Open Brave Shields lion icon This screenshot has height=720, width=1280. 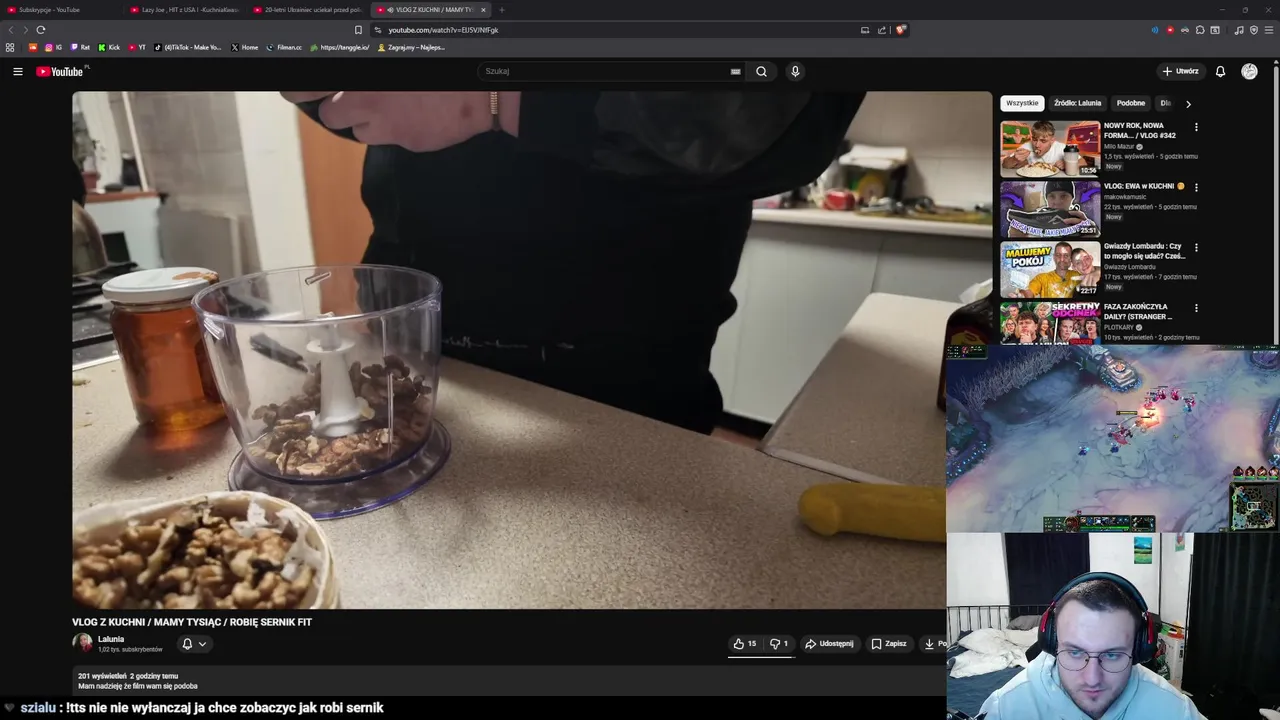[x=900, y=30]
